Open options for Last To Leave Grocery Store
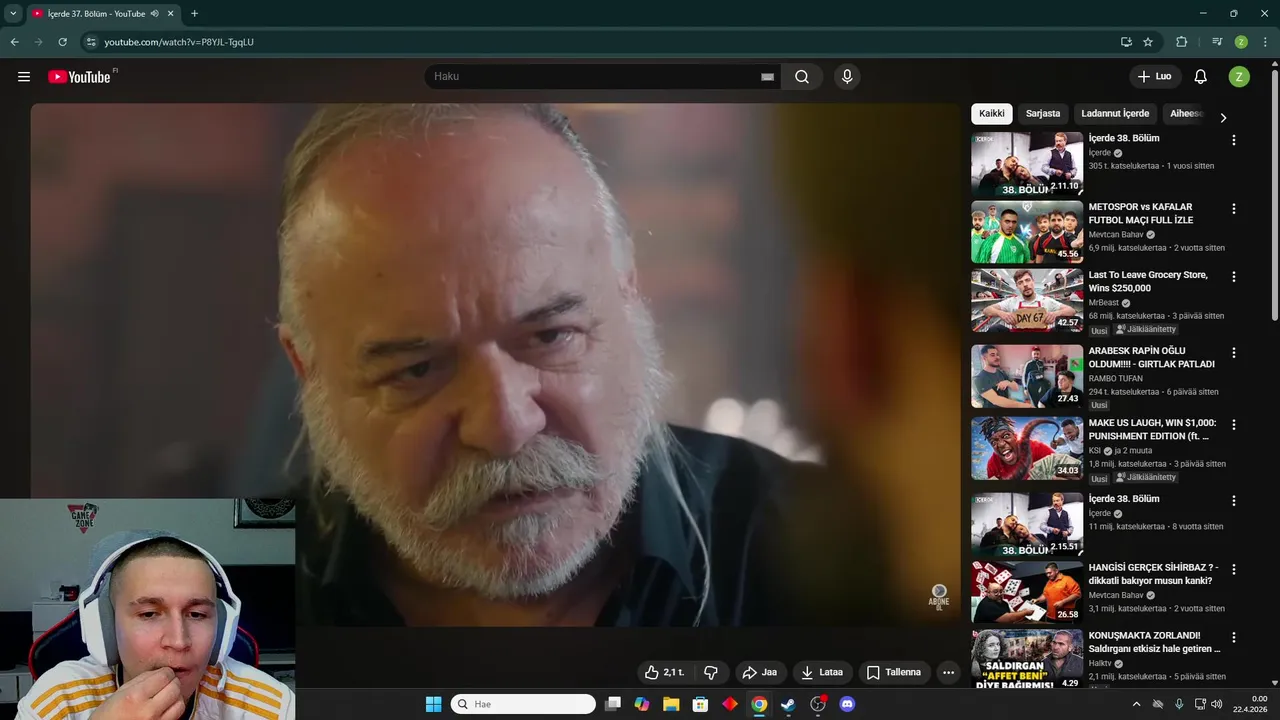1280x720 pixels. pos(1233,277)
